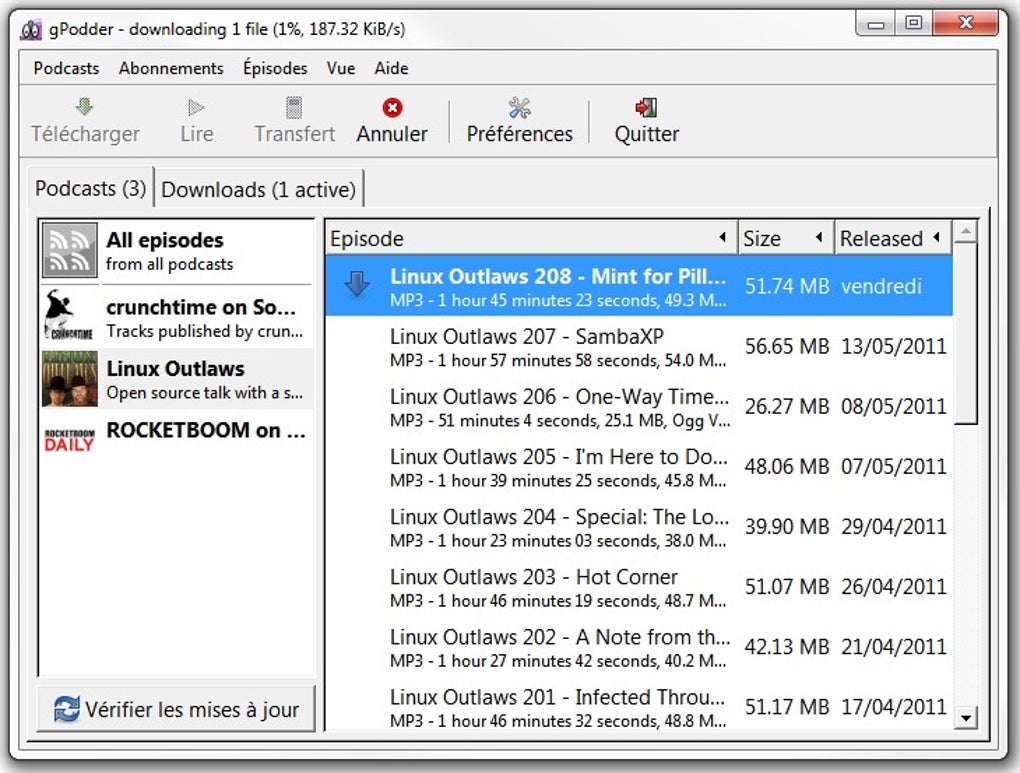The height and width of the screenshot is (773, 1020).
Task: Click the Télécharger download arrow icon
Action: point(85,107)
